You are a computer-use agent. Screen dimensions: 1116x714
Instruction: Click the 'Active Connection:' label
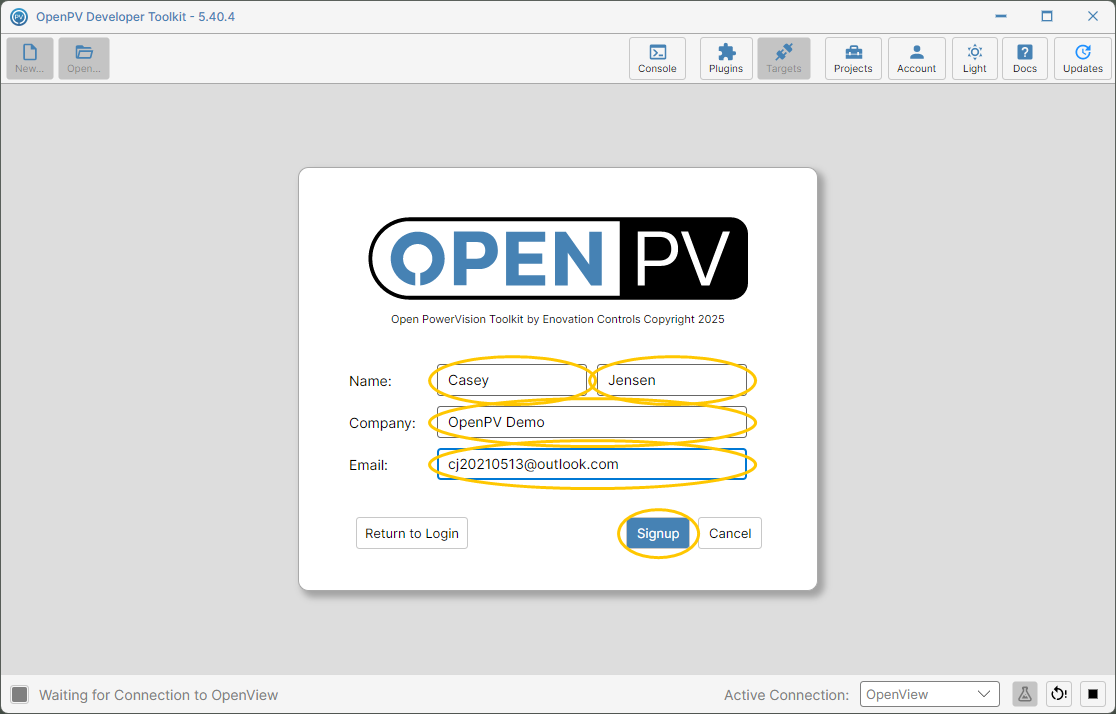pyautogui.click(x=786, y=695)
